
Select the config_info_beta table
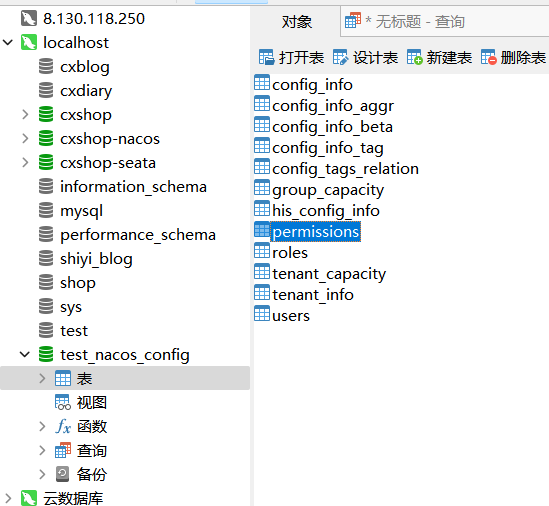click(332, 127)
